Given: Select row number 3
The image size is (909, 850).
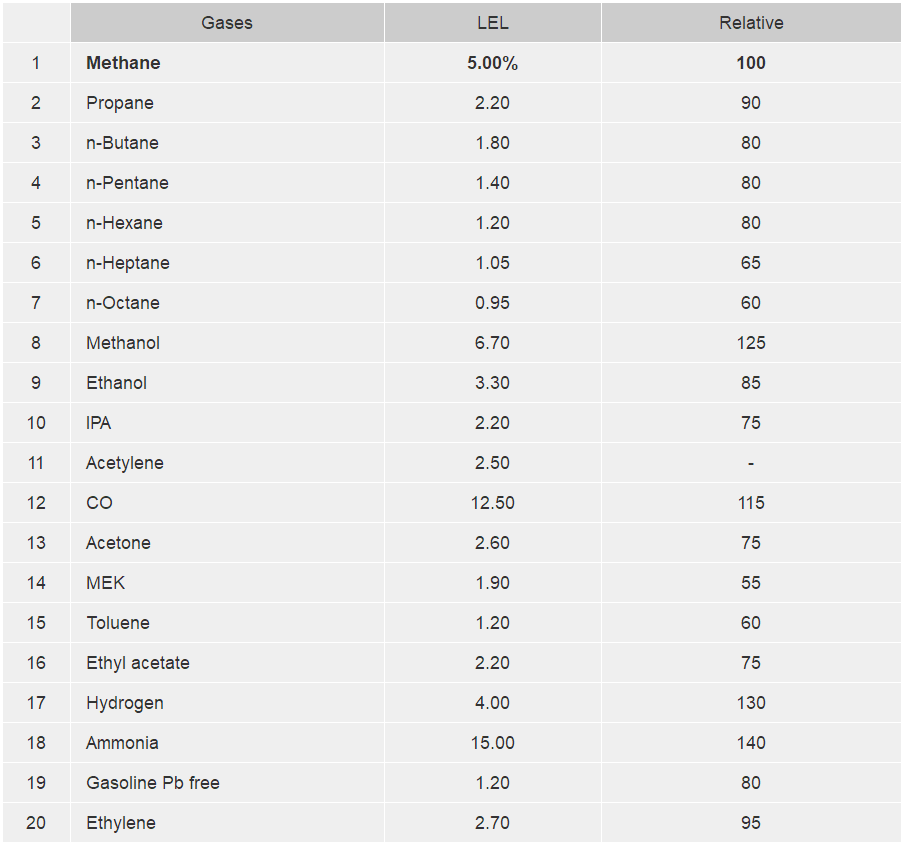Looking at the screenshot, I should [36, 143].
